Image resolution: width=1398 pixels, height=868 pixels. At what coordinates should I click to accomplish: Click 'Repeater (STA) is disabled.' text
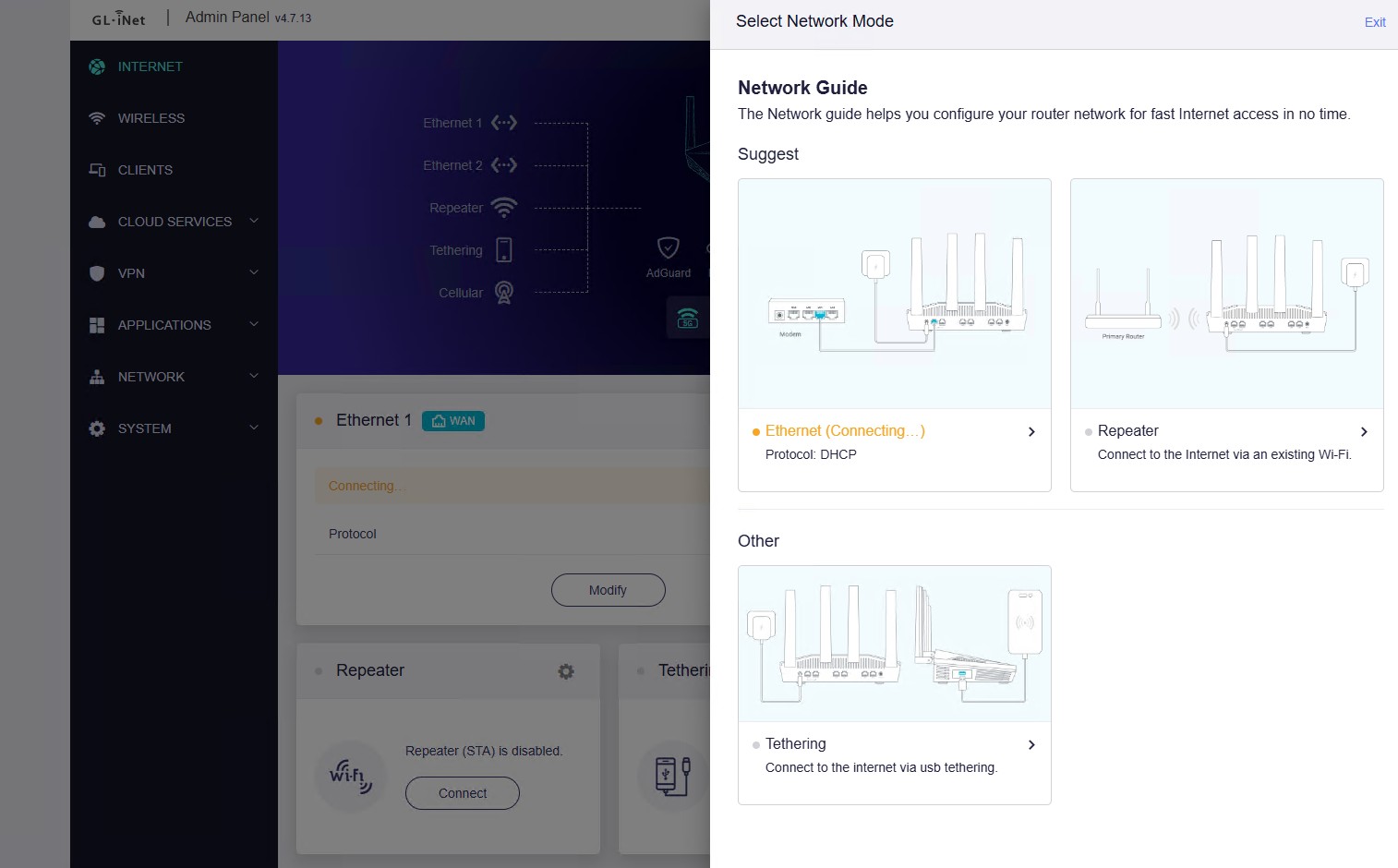[484, 751]
